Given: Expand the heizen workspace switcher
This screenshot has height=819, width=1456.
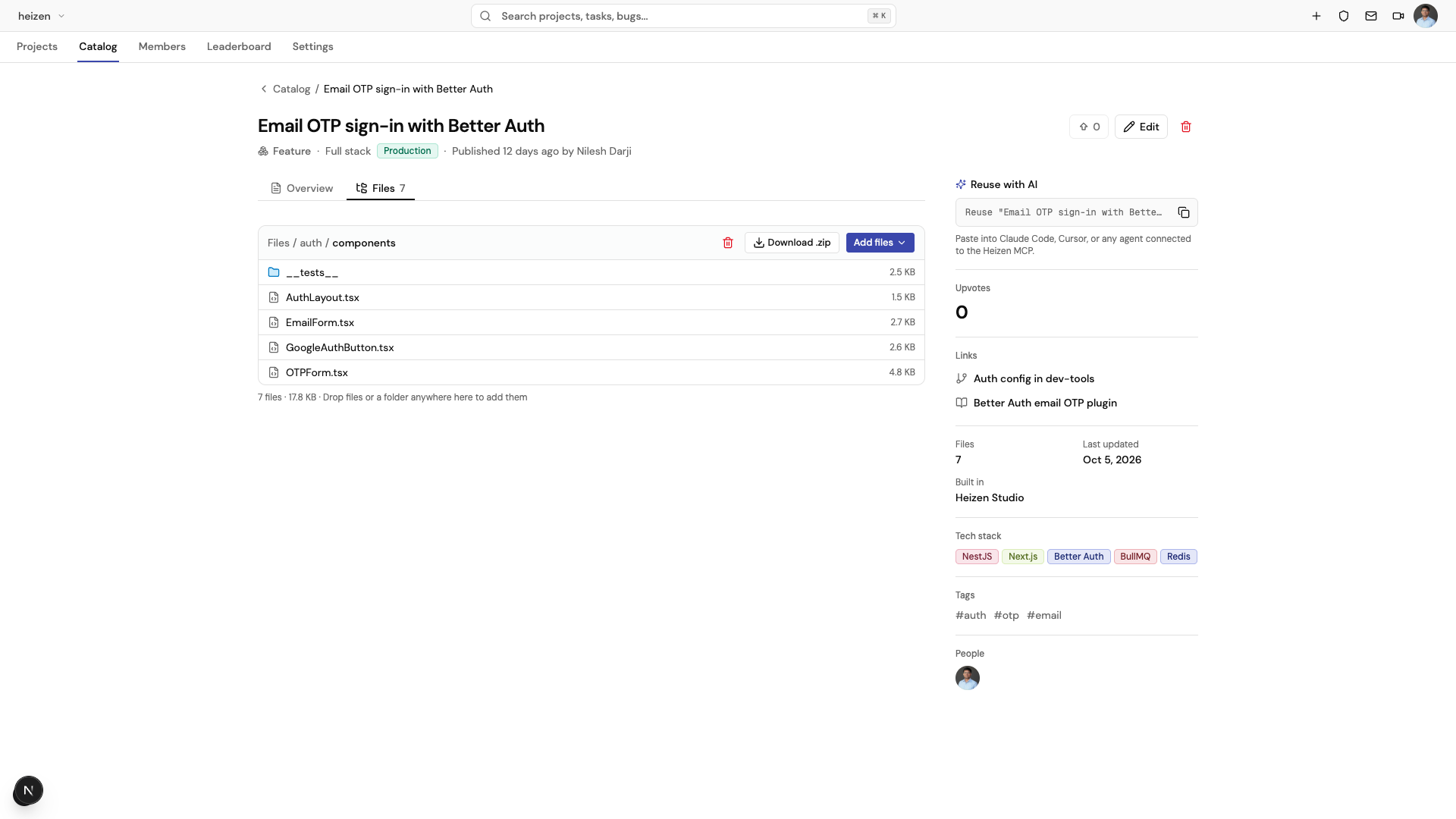Looking at the screenshot, I should pyautogui.click(x=41, y=16).
